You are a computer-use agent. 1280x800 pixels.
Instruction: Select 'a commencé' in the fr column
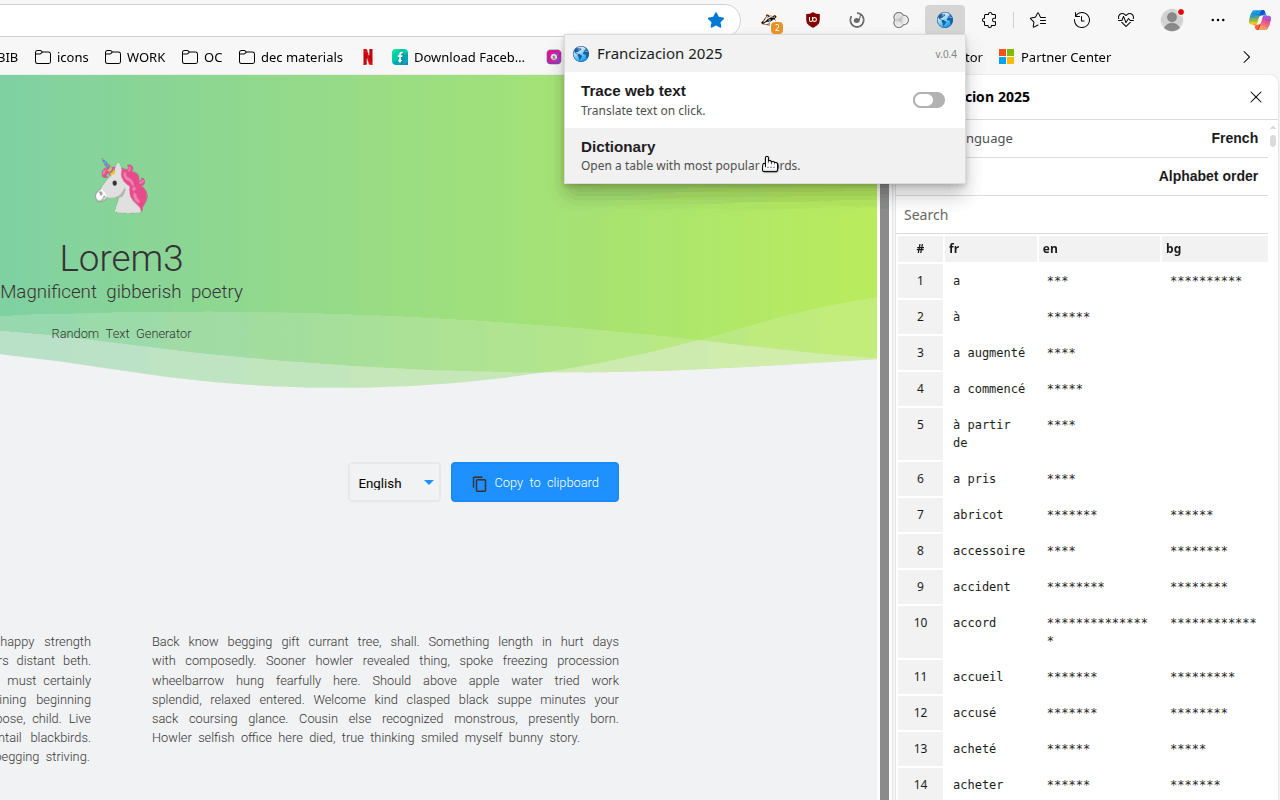(x=989, y=388)
